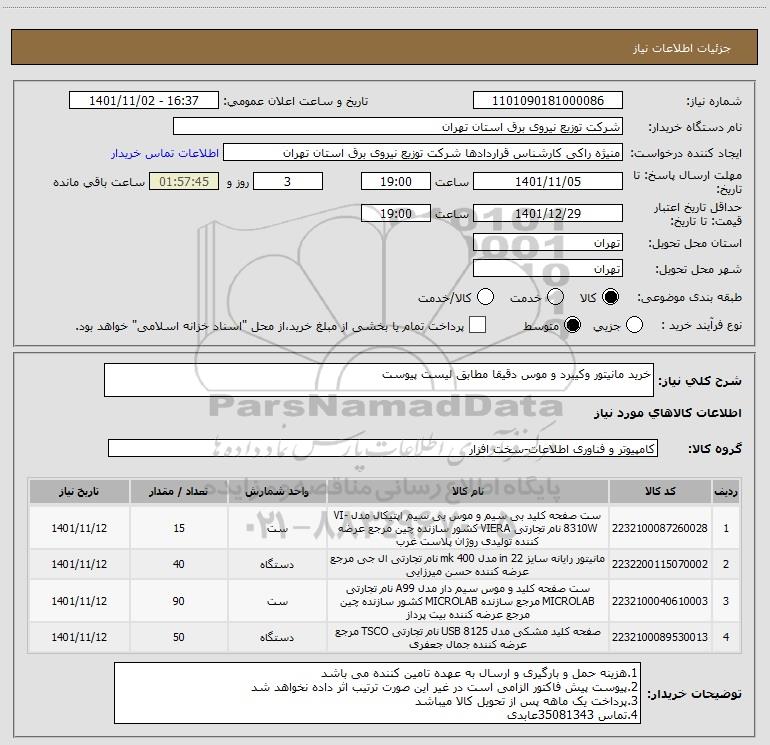Open the اطلاعات تماس خریدار link

tap(165, 153)
